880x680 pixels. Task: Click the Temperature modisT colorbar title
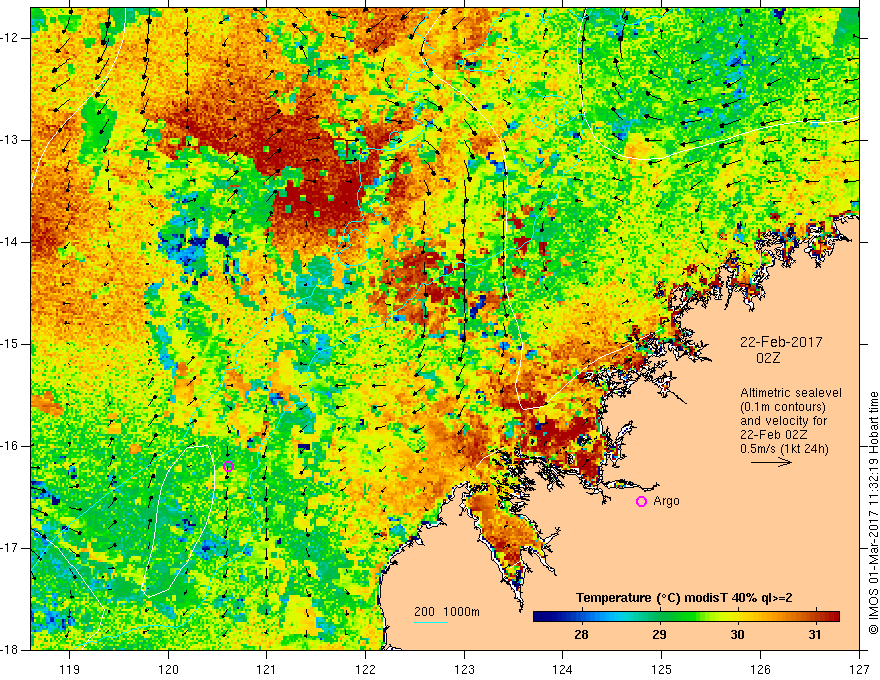click(684, 598)
